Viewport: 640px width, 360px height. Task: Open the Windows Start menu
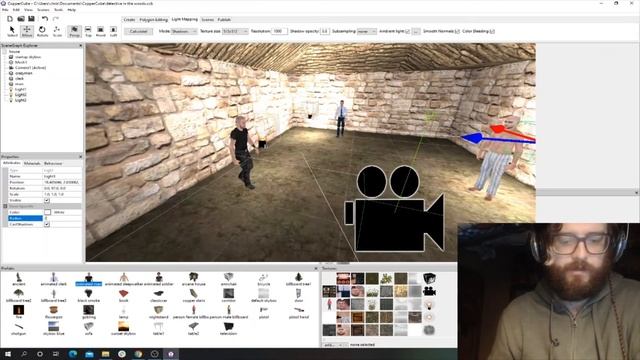8,354
